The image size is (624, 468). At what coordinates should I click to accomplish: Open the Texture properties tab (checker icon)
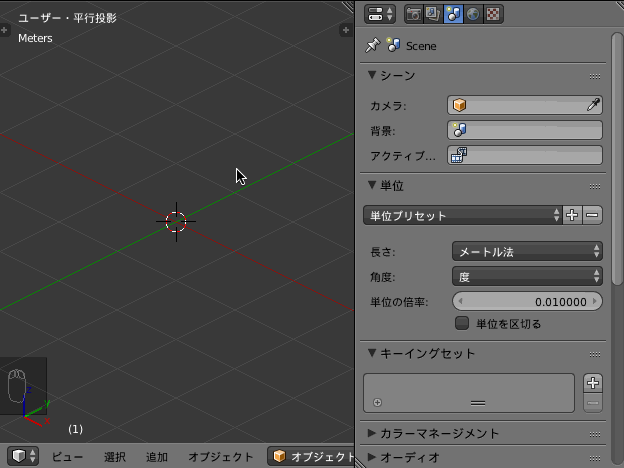(493, 14)
